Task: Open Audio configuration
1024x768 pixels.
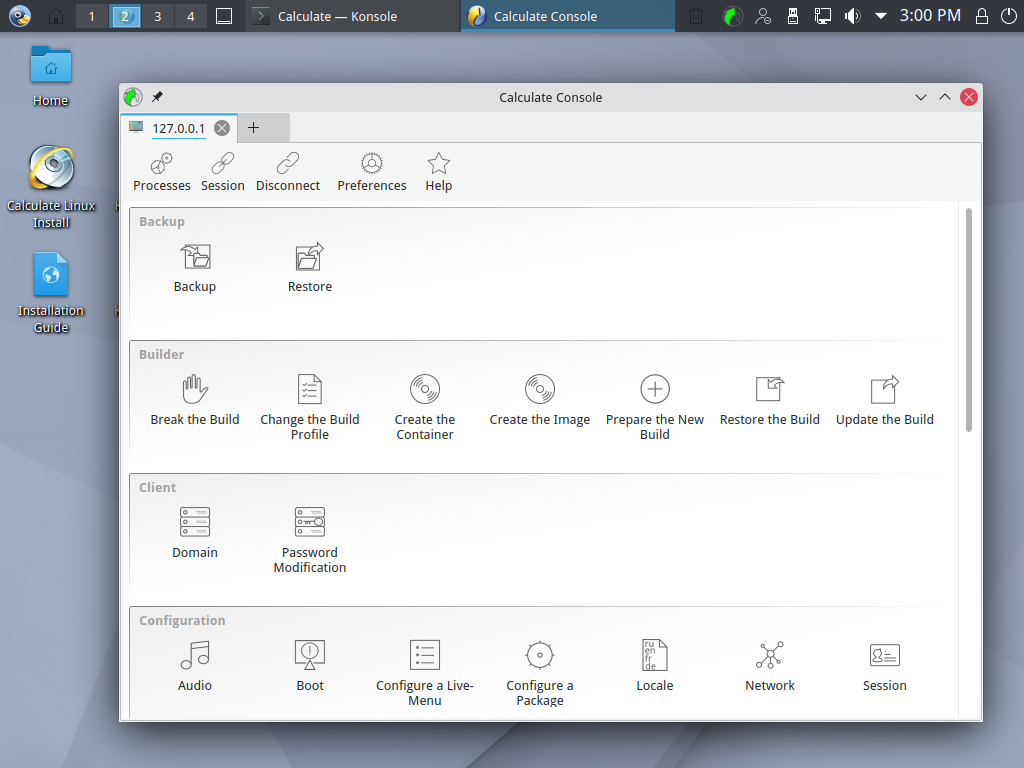Action: point(195,666)
